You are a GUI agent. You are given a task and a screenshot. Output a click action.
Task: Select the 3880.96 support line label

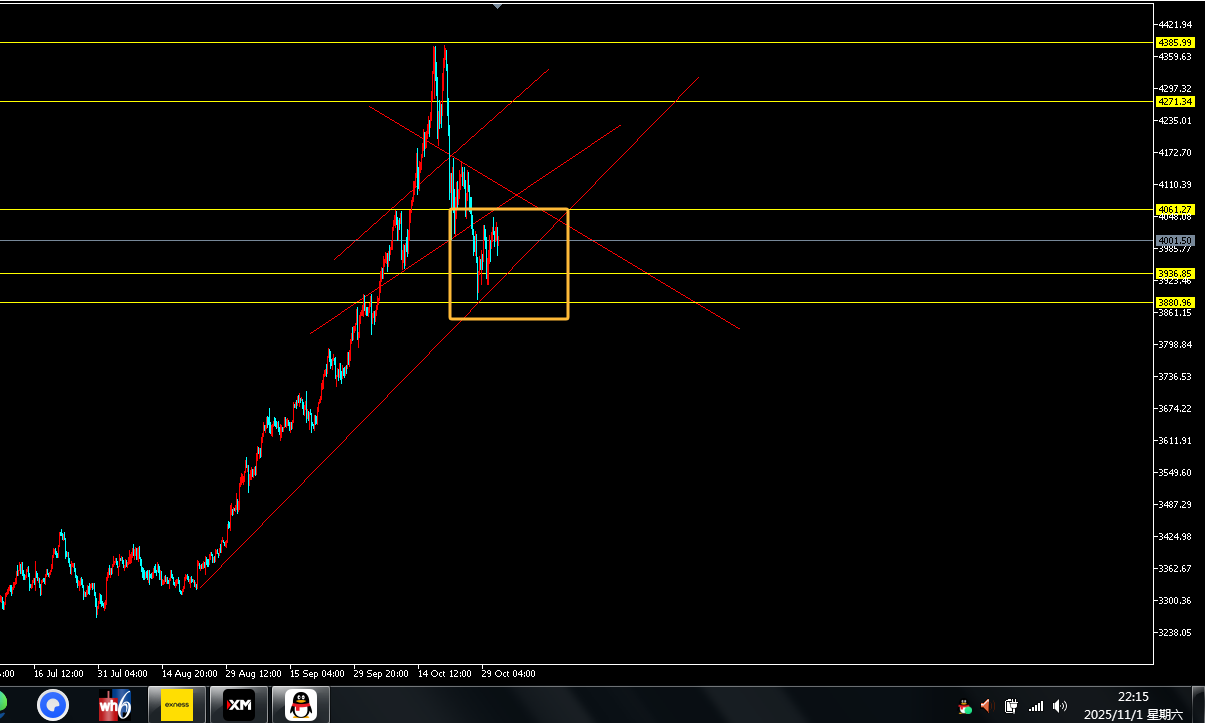pos(1174,302)
